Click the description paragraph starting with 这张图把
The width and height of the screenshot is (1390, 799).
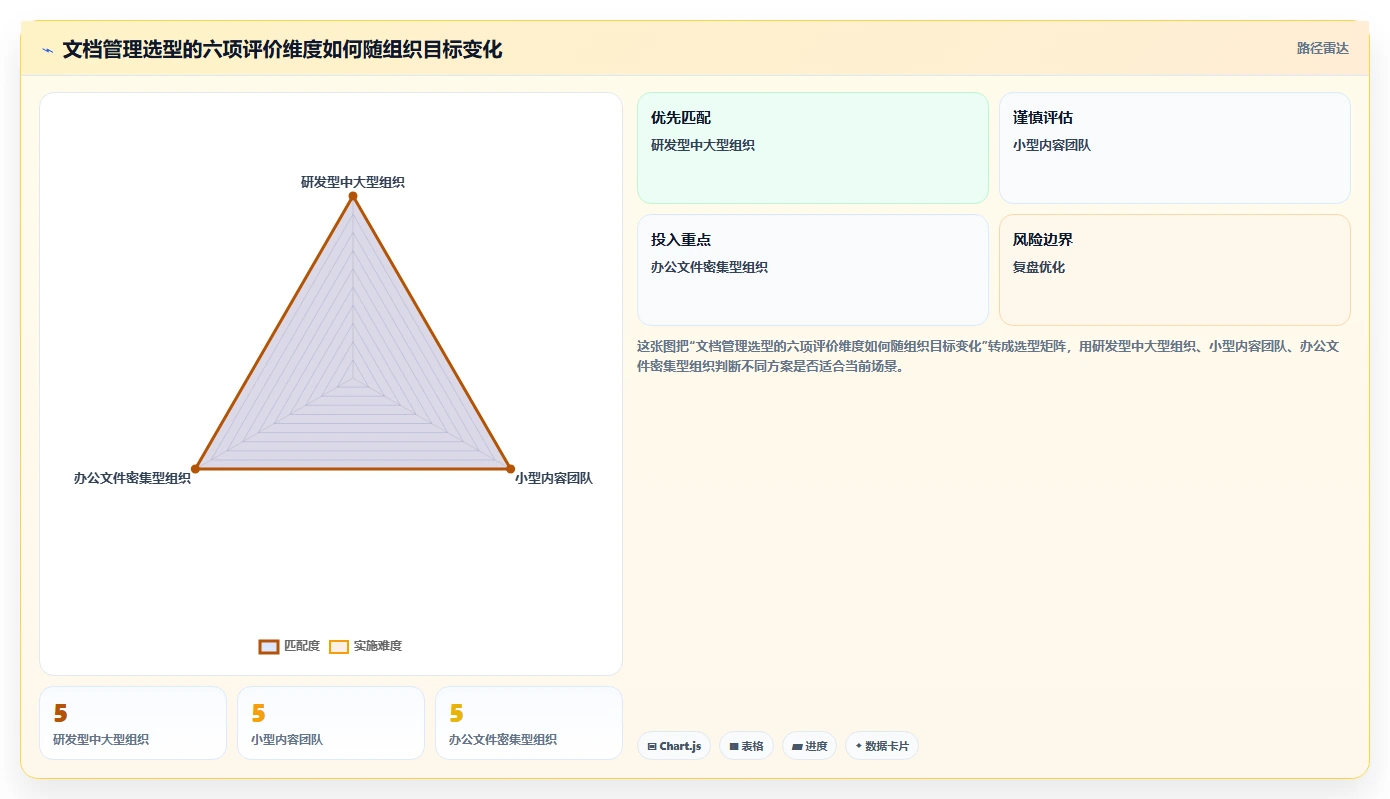click(x=988, y=356)
